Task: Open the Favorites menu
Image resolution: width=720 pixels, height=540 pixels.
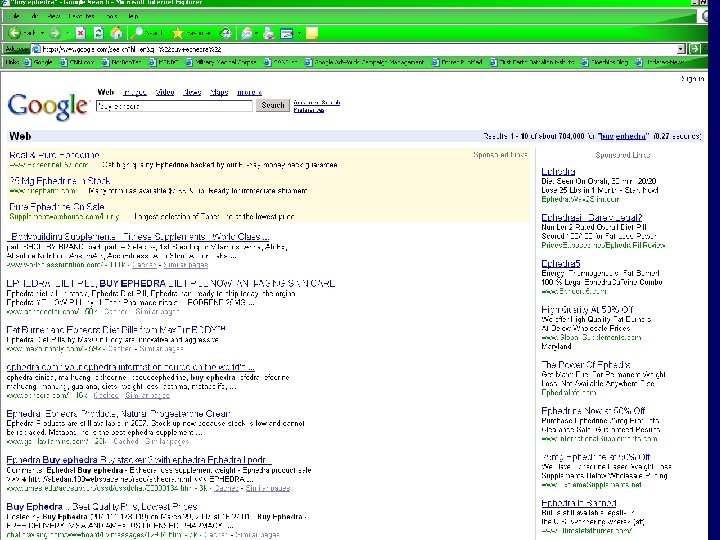Action: pos(81,16)
